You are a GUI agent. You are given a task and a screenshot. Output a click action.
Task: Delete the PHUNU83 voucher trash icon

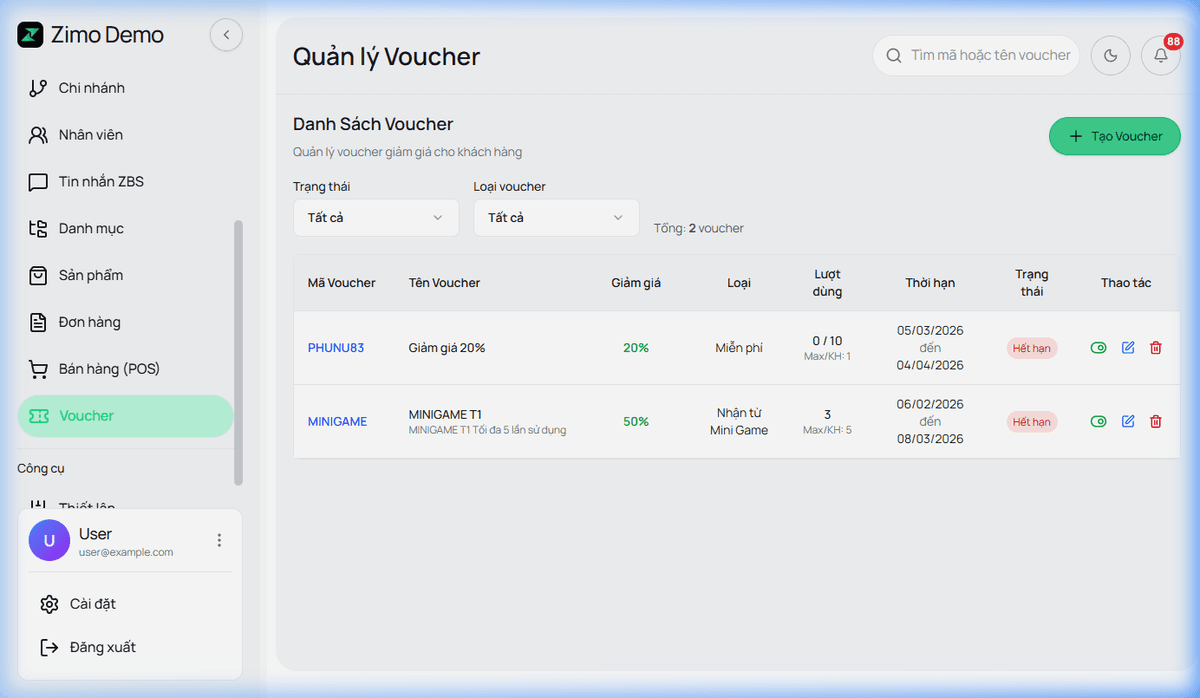point(1156,348)
